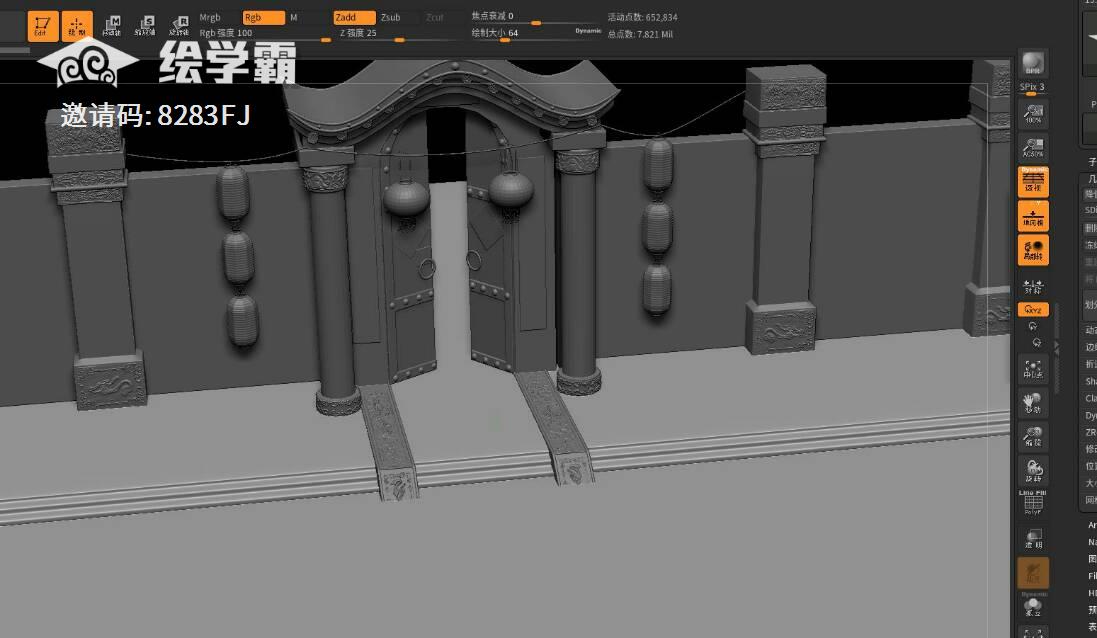
Task: Click the Dynamic Solo (孤立) button
Action: point(1033,606)
